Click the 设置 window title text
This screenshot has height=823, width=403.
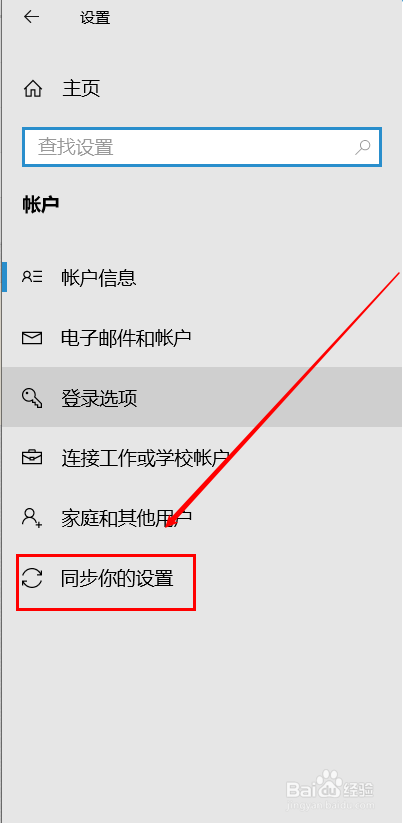pyautogui.click(x=95, y=18)
